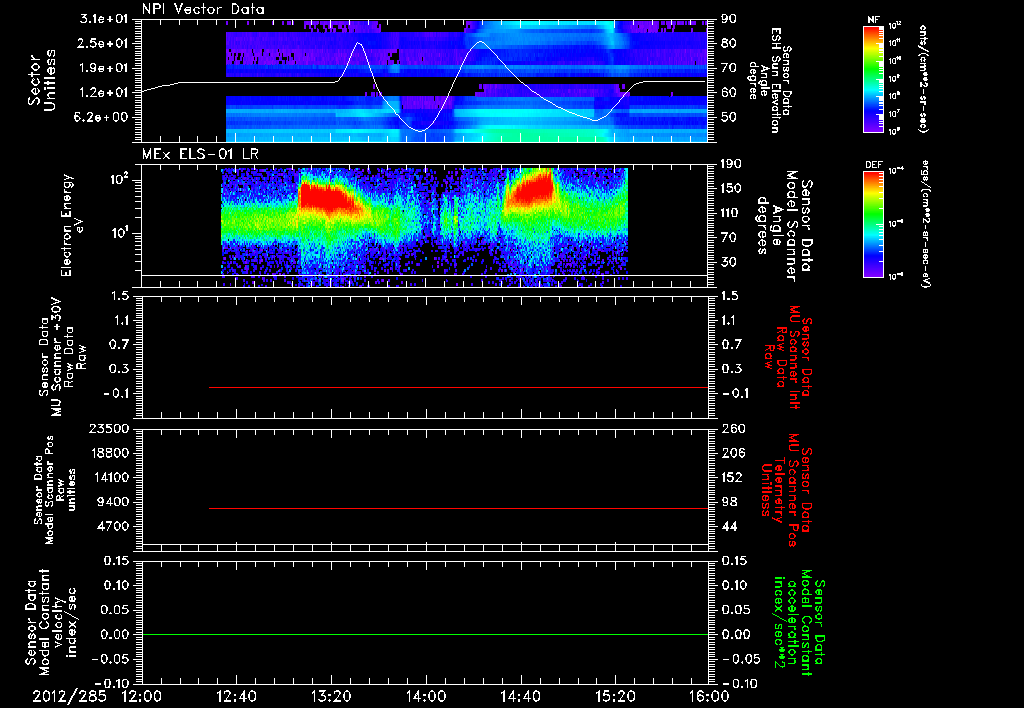Click the "150" scanner angle axis value

click(732, 189)
